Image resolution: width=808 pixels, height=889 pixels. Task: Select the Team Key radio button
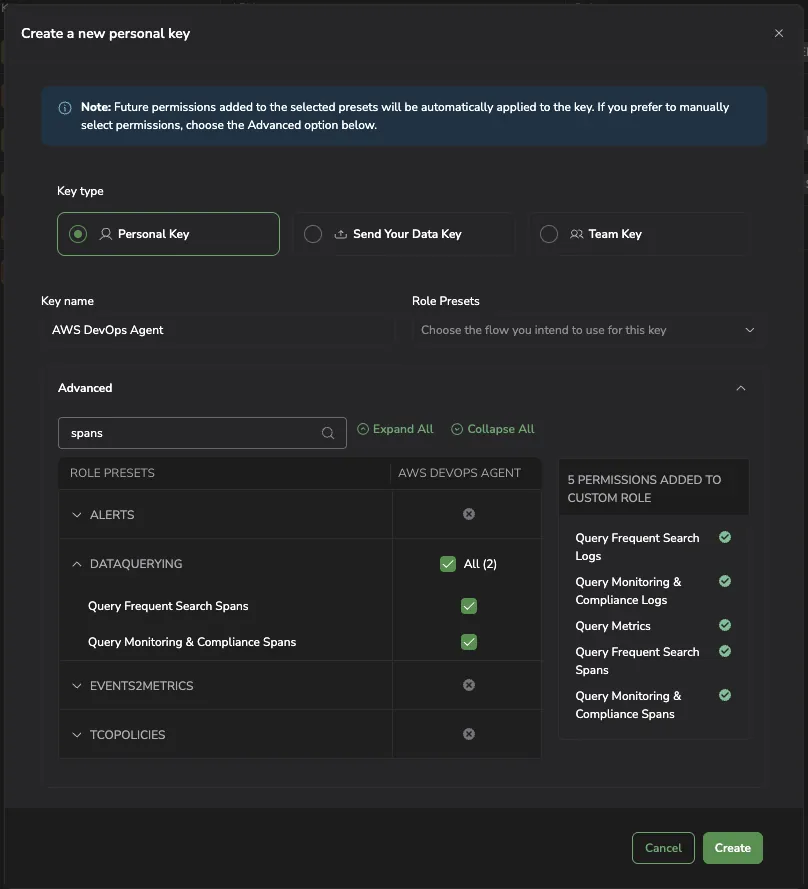pyautogui.click(x=549, y=234)
